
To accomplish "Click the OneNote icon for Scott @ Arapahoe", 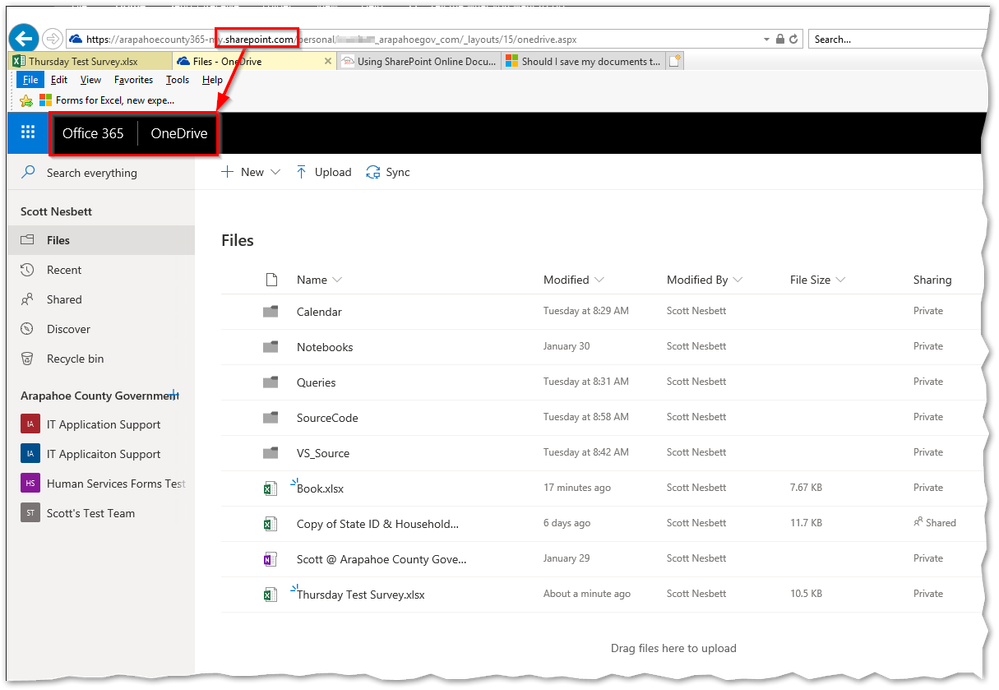I will [270, 559].
